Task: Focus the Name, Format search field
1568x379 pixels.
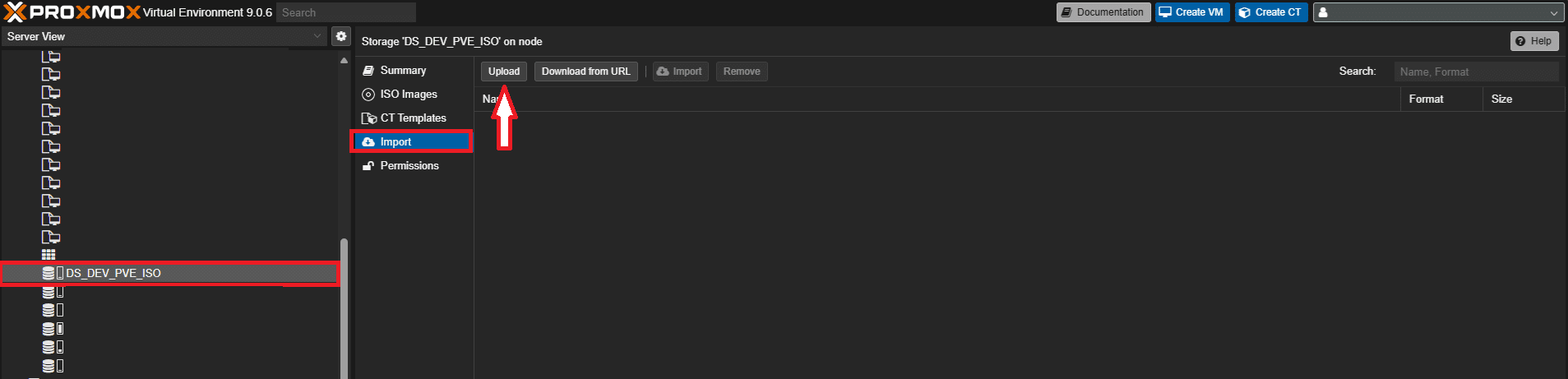Action: tap(1475, 72)
